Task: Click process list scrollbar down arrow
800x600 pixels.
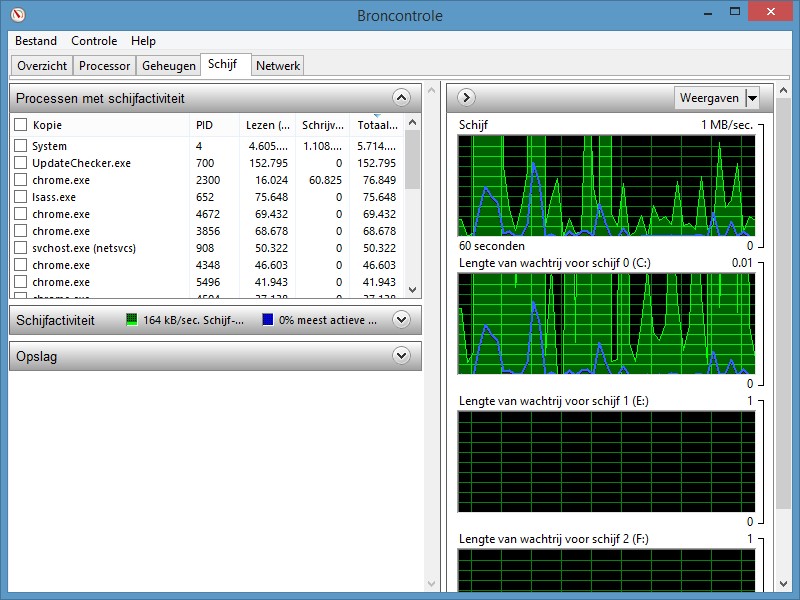Action: pyautogui.click(x=413, y=290)
